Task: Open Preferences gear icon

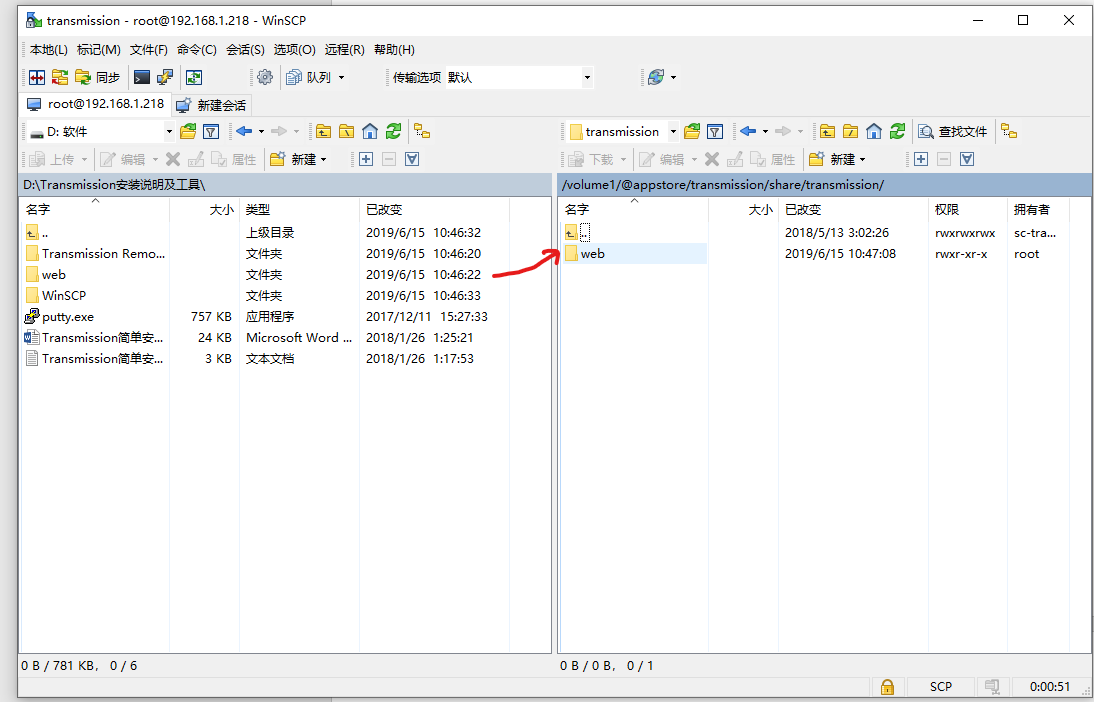Action: tap(264, 77)
